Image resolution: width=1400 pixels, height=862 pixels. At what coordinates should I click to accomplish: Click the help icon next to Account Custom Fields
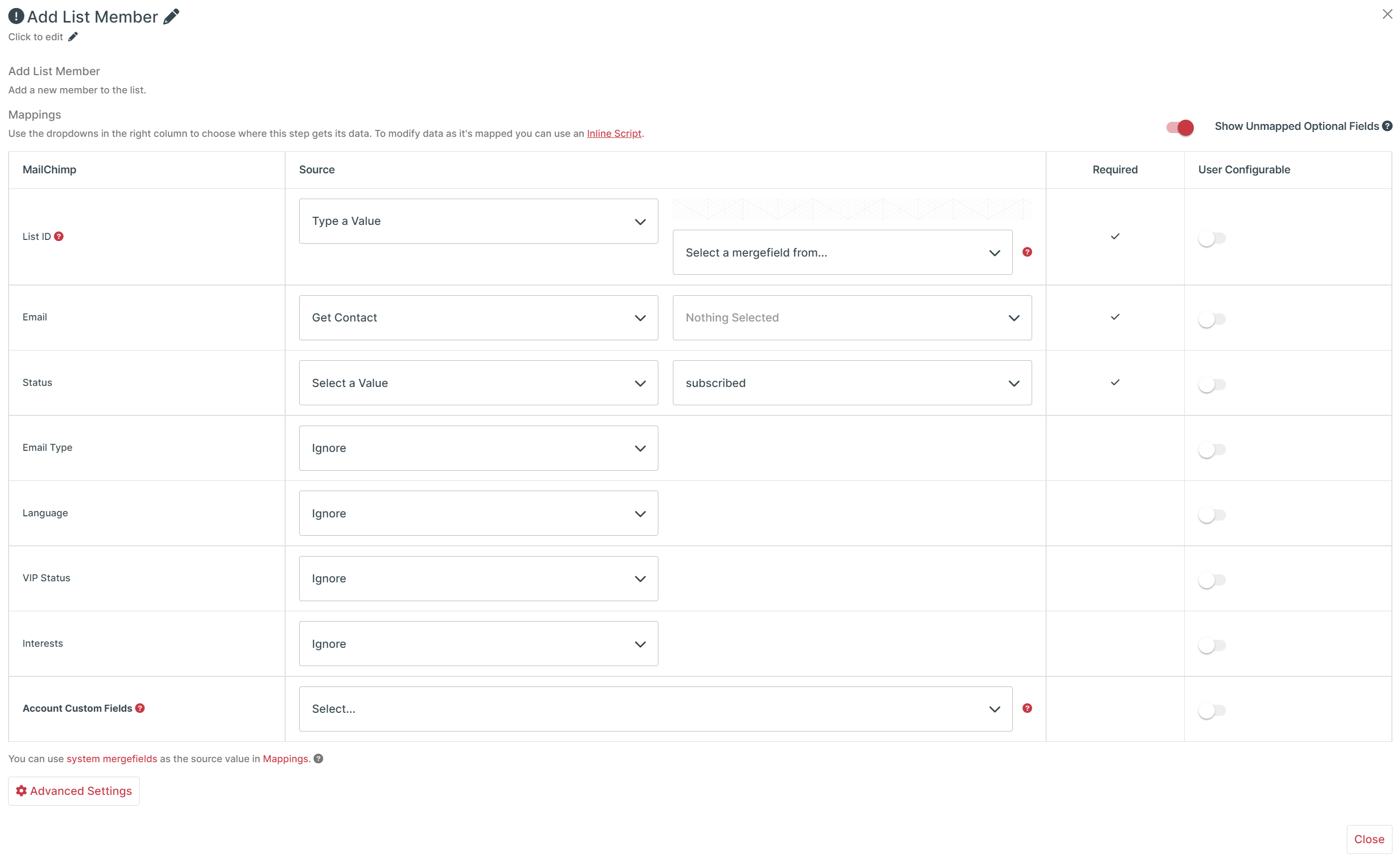point(140,708)
